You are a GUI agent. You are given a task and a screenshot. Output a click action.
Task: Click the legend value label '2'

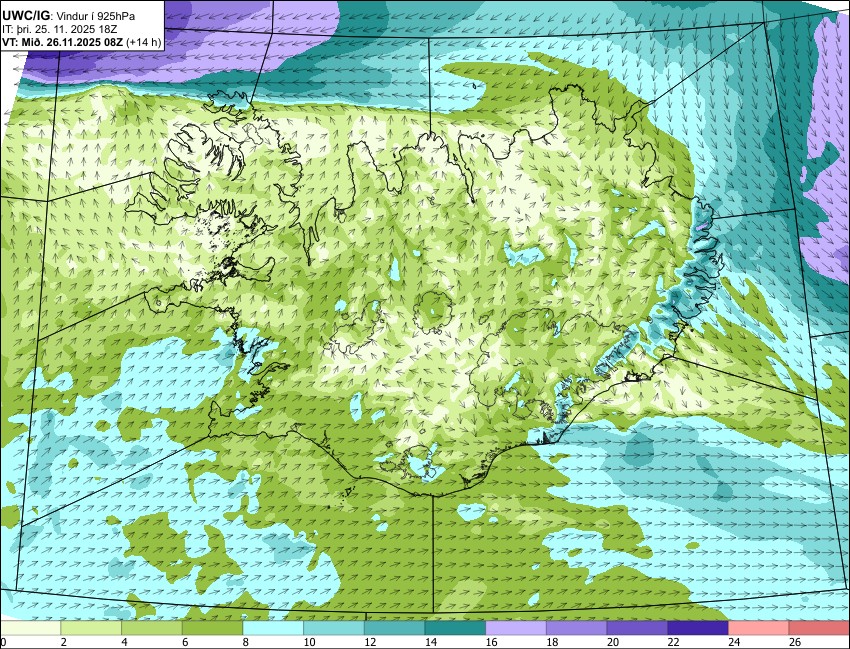coord(63,642)
